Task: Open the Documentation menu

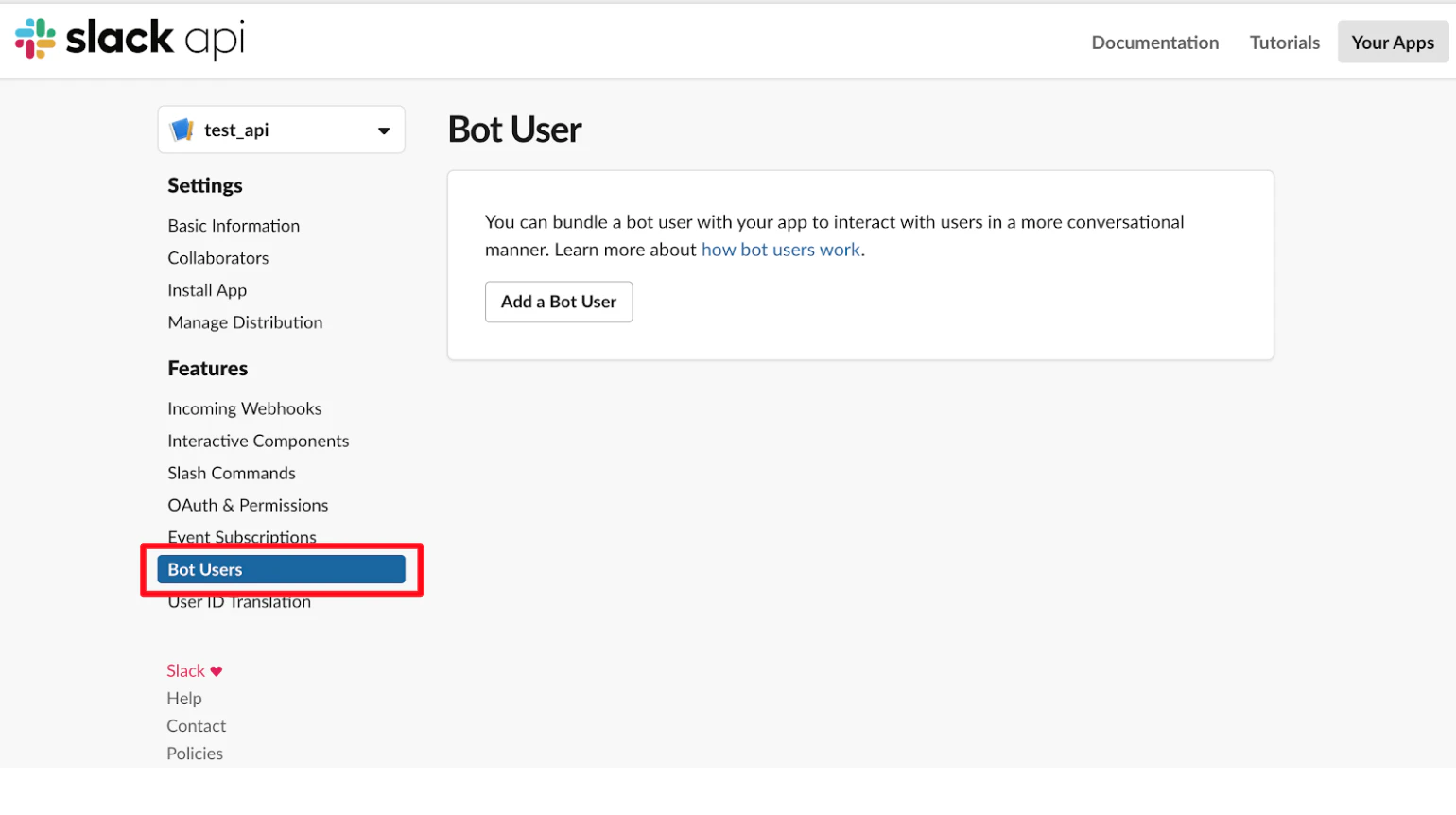Action: click(x=1154, y=43)
